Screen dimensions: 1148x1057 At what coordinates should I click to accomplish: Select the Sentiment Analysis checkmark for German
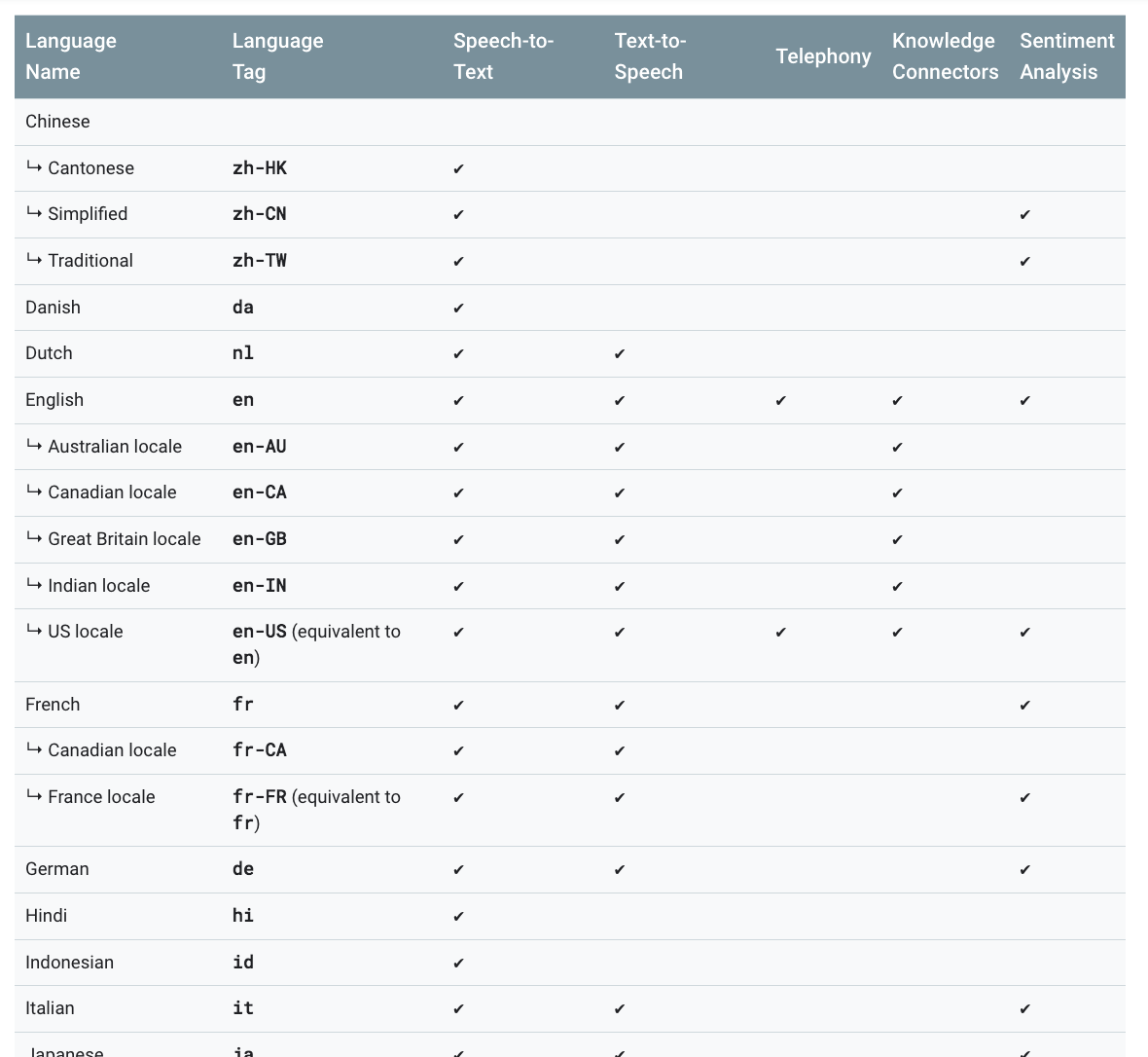(1024, 869)
